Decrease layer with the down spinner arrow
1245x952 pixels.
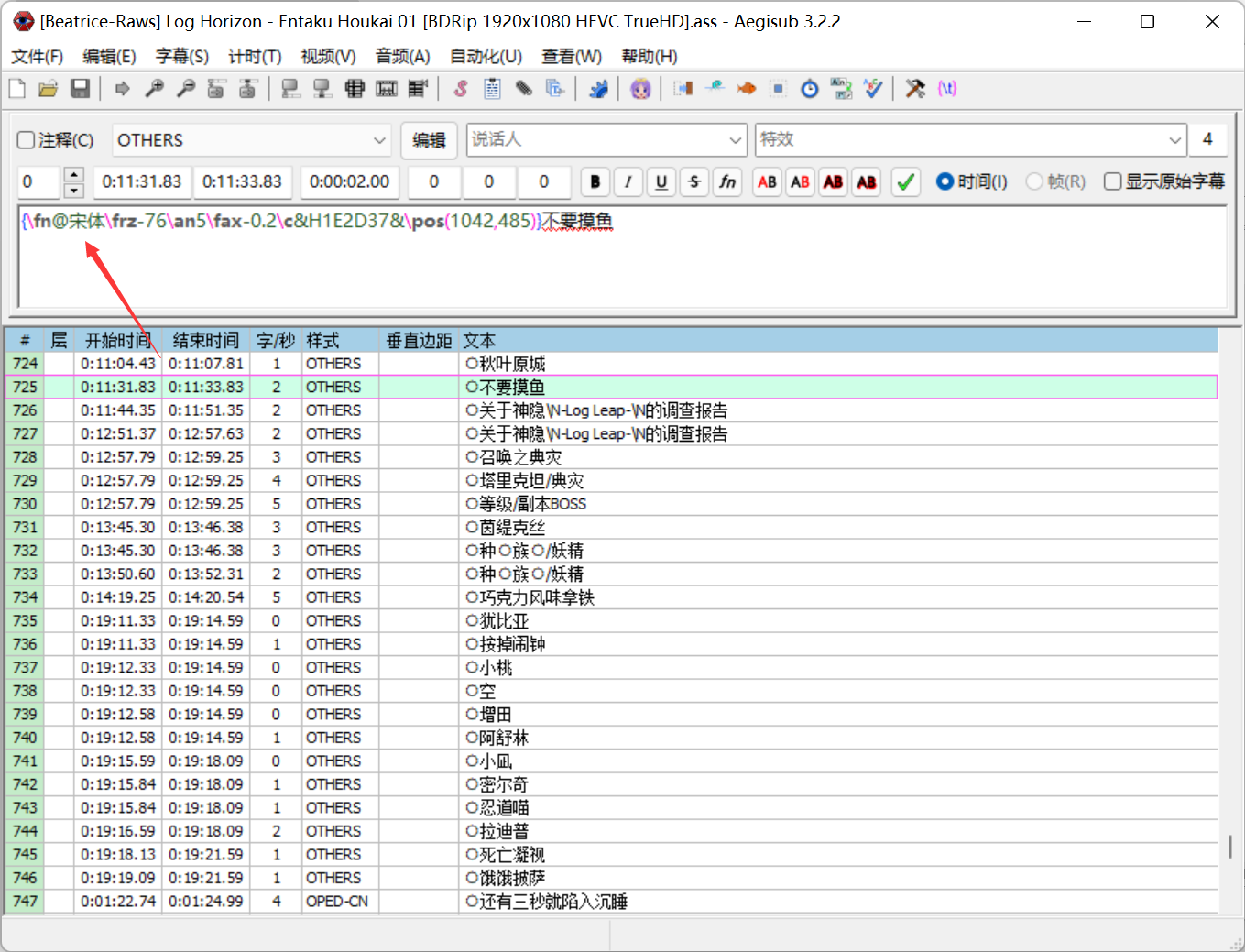74,190
